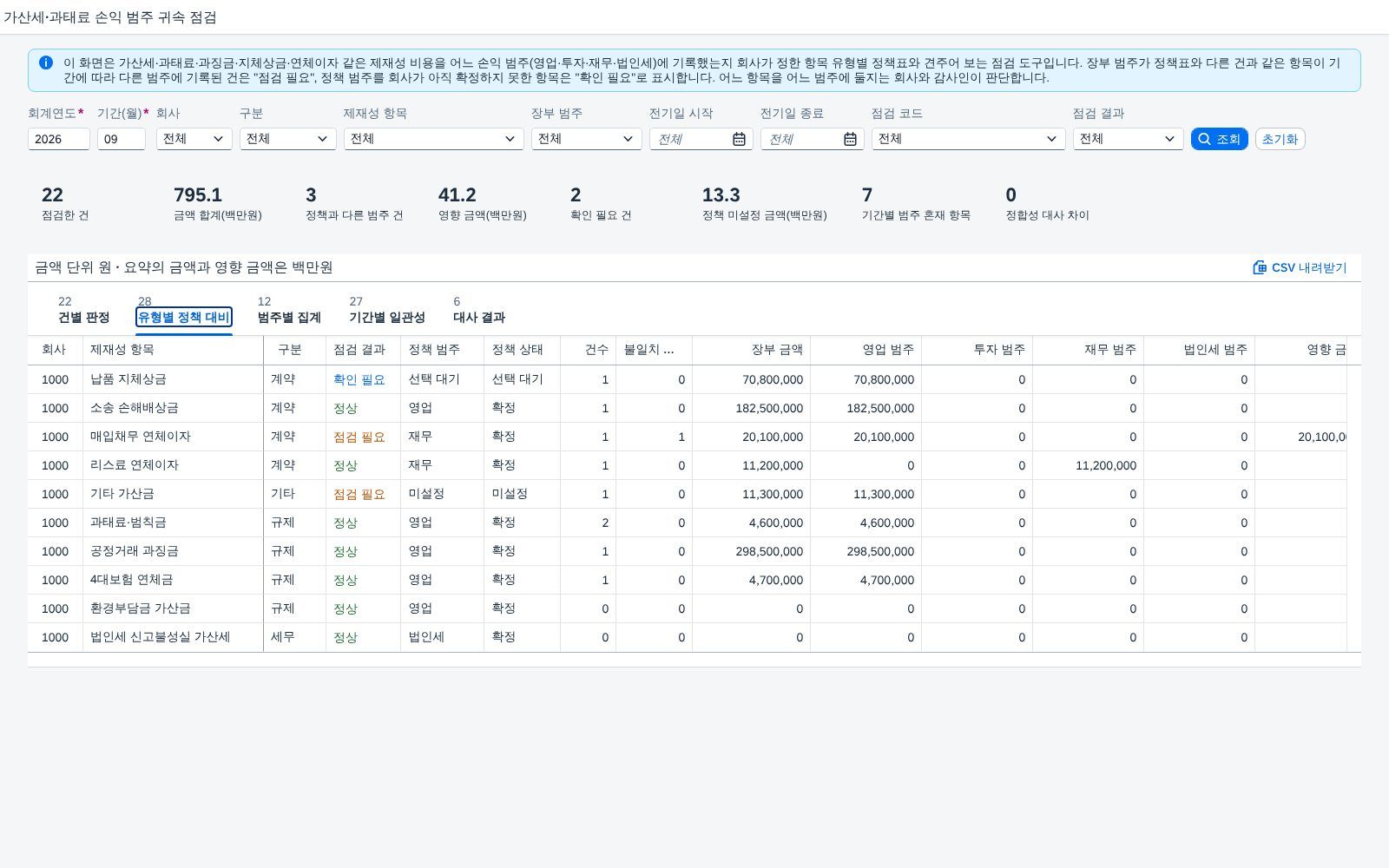The width and height of the screenshot is (1389, 868).
Task: Select the 리스료 연체이자 cell
Action: coord(173,465)
